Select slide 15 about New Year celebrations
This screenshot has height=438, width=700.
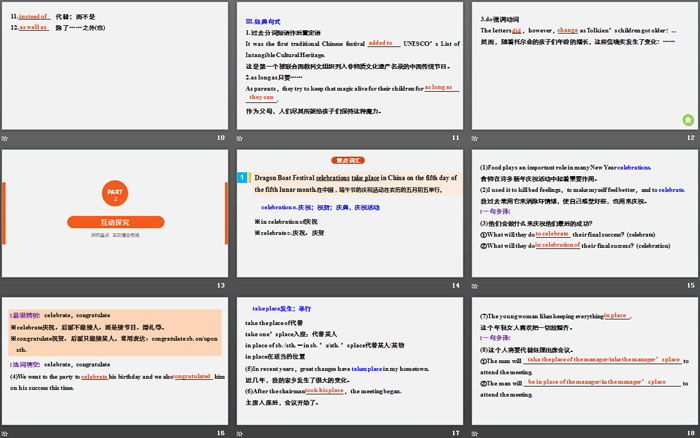tap(583, 212)
